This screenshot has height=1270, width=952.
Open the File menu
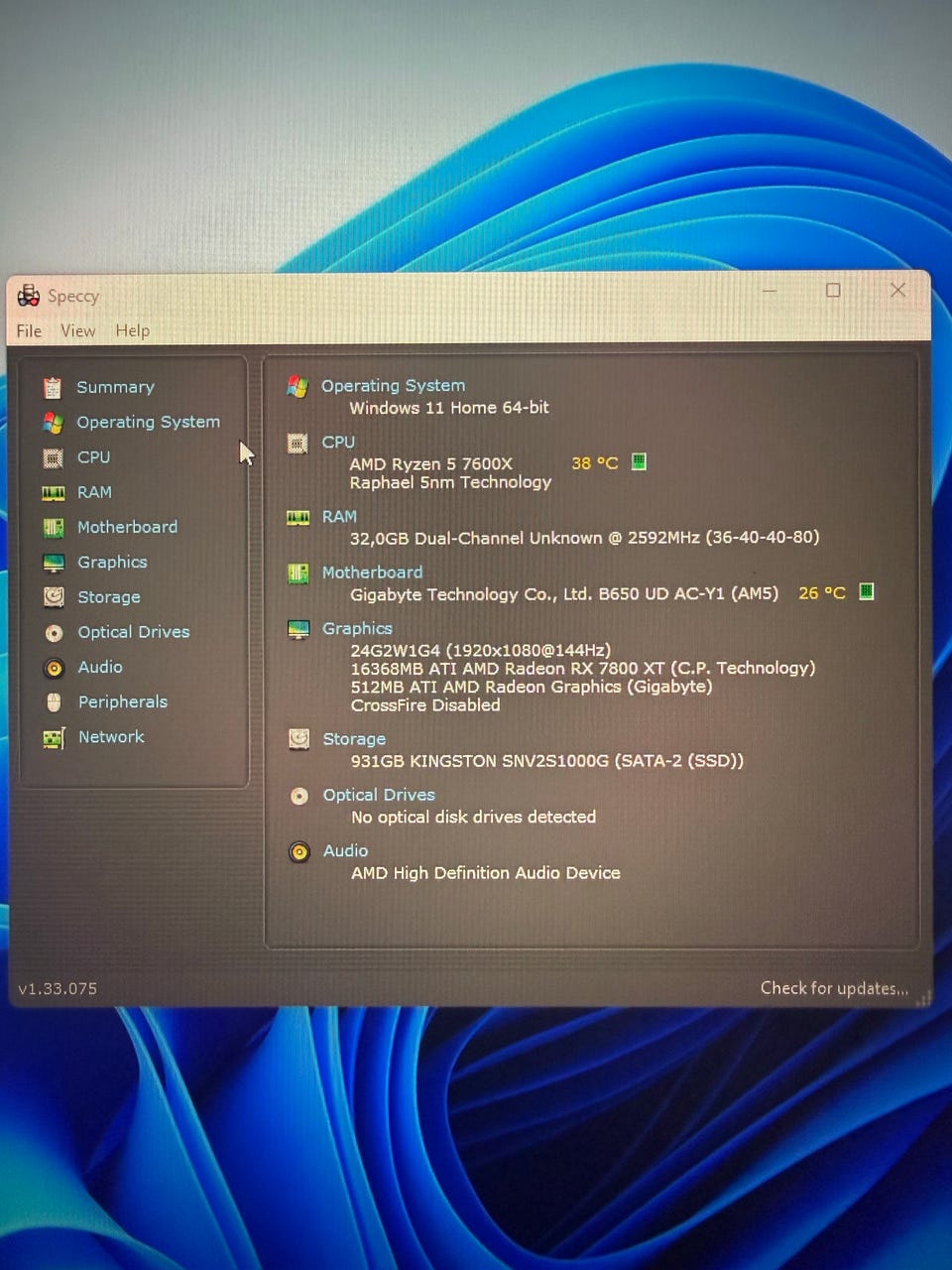tap(29, 331)
